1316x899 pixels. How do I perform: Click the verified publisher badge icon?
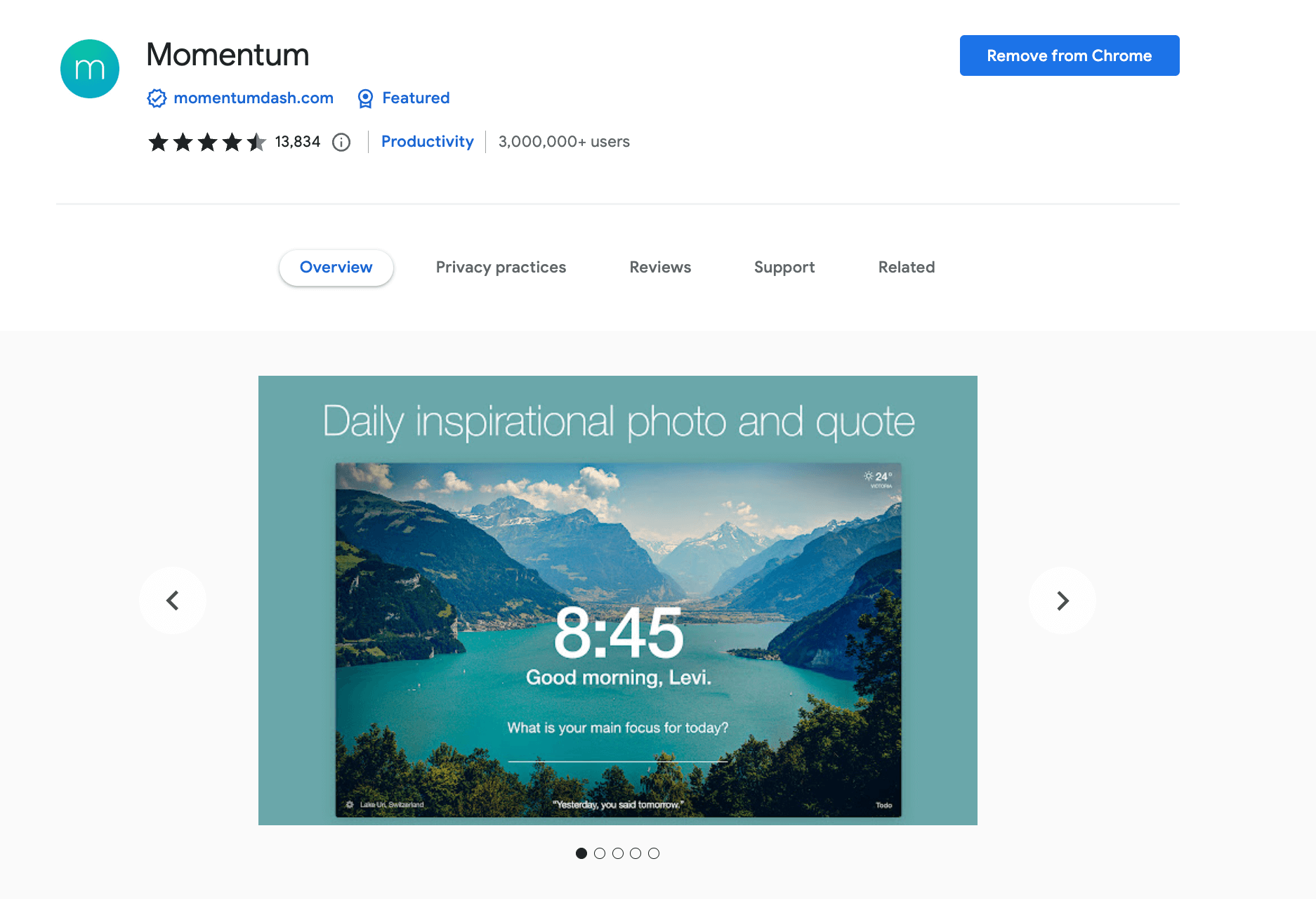click(157, 98)
